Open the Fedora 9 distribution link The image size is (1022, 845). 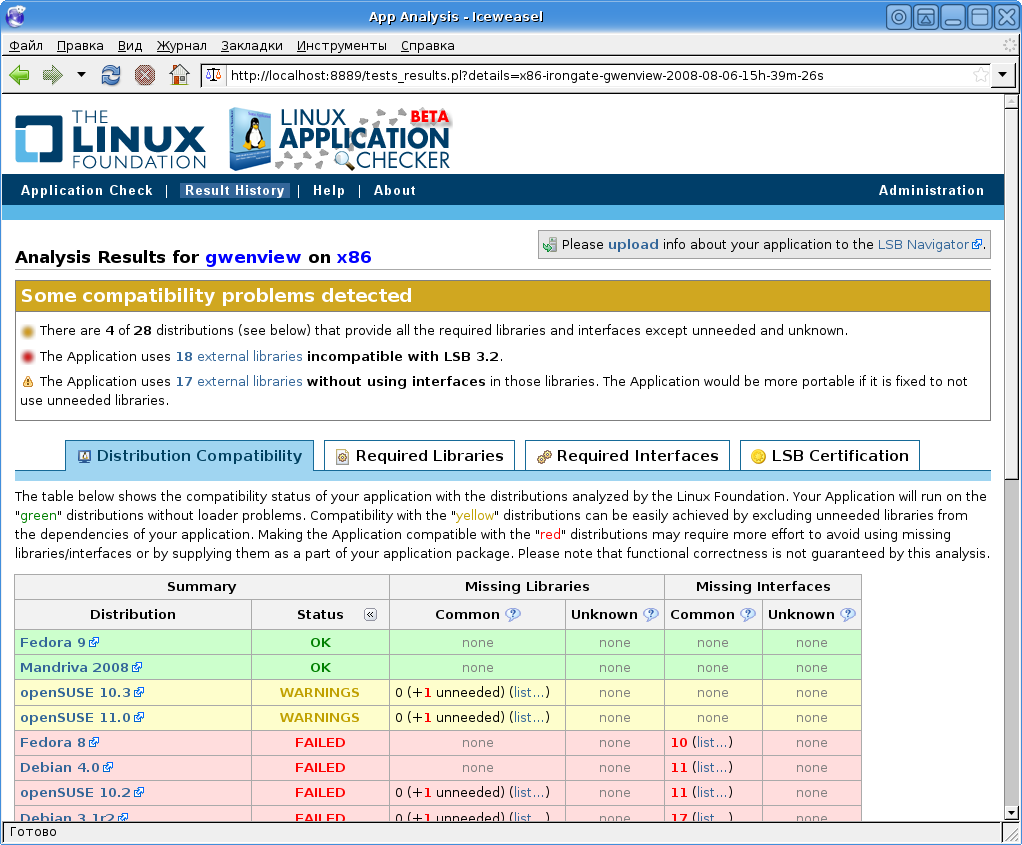coord(53,642)
